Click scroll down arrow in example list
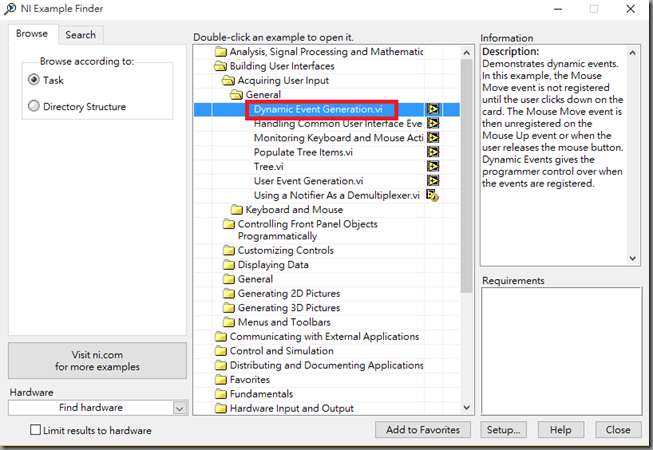 click(466, 408)
